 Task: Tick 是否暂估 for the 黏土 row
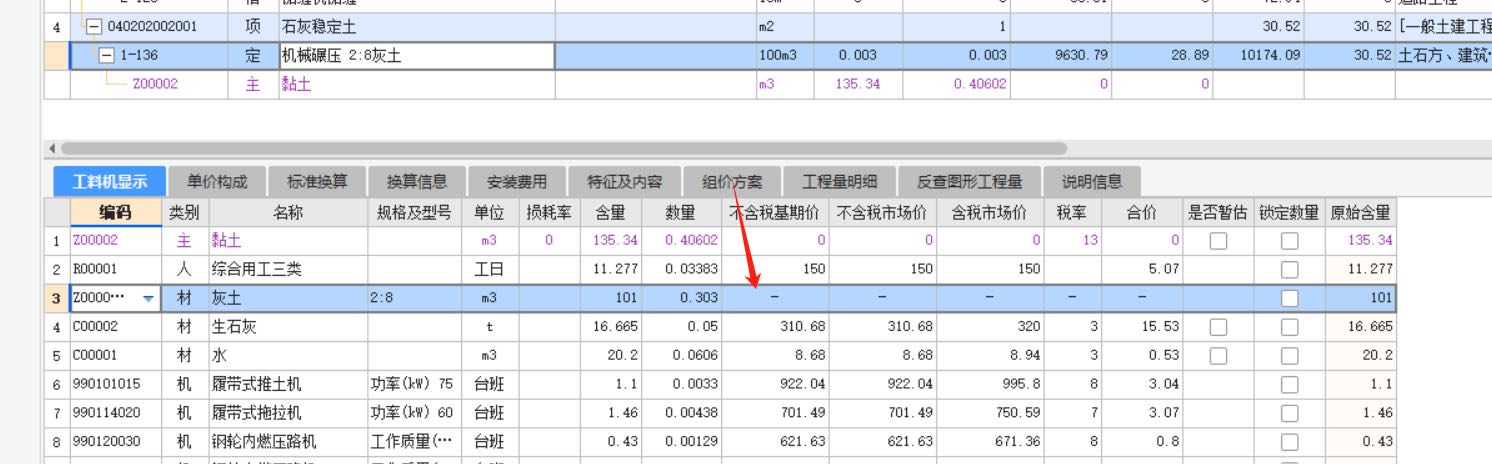click(1218, 241)
